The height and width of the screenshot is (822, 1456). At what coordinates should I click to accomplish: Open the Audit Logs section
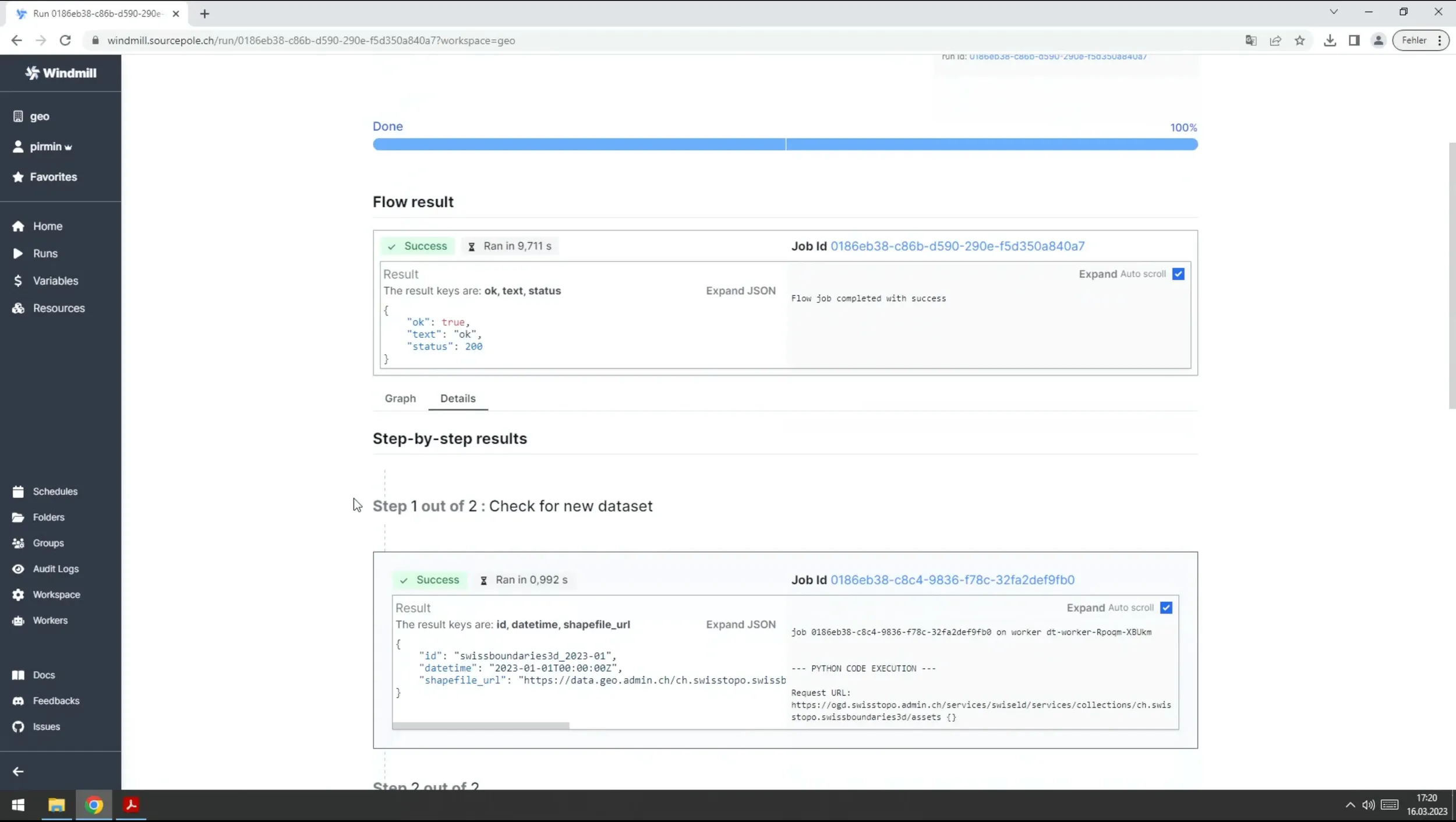coord(55,569)
